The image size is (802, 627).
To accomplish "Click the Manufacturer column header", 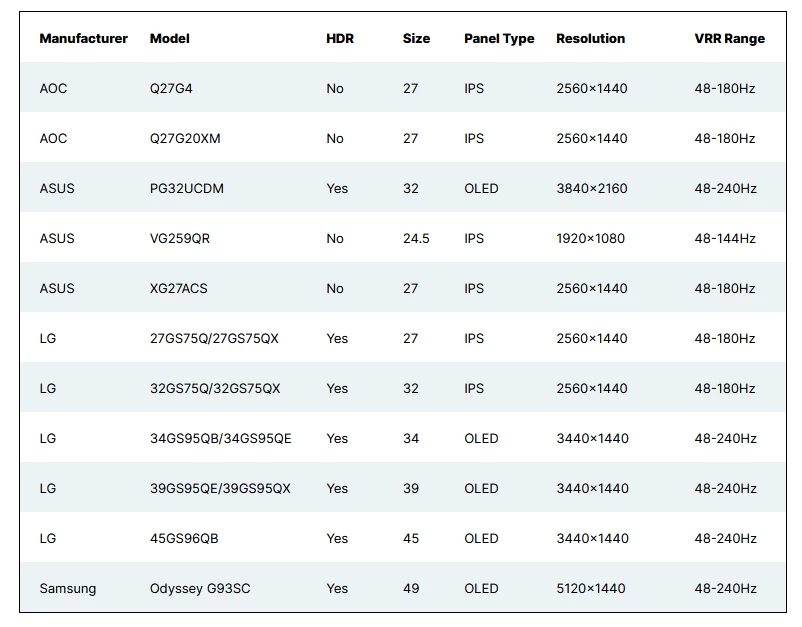I will tap(83, 38).
